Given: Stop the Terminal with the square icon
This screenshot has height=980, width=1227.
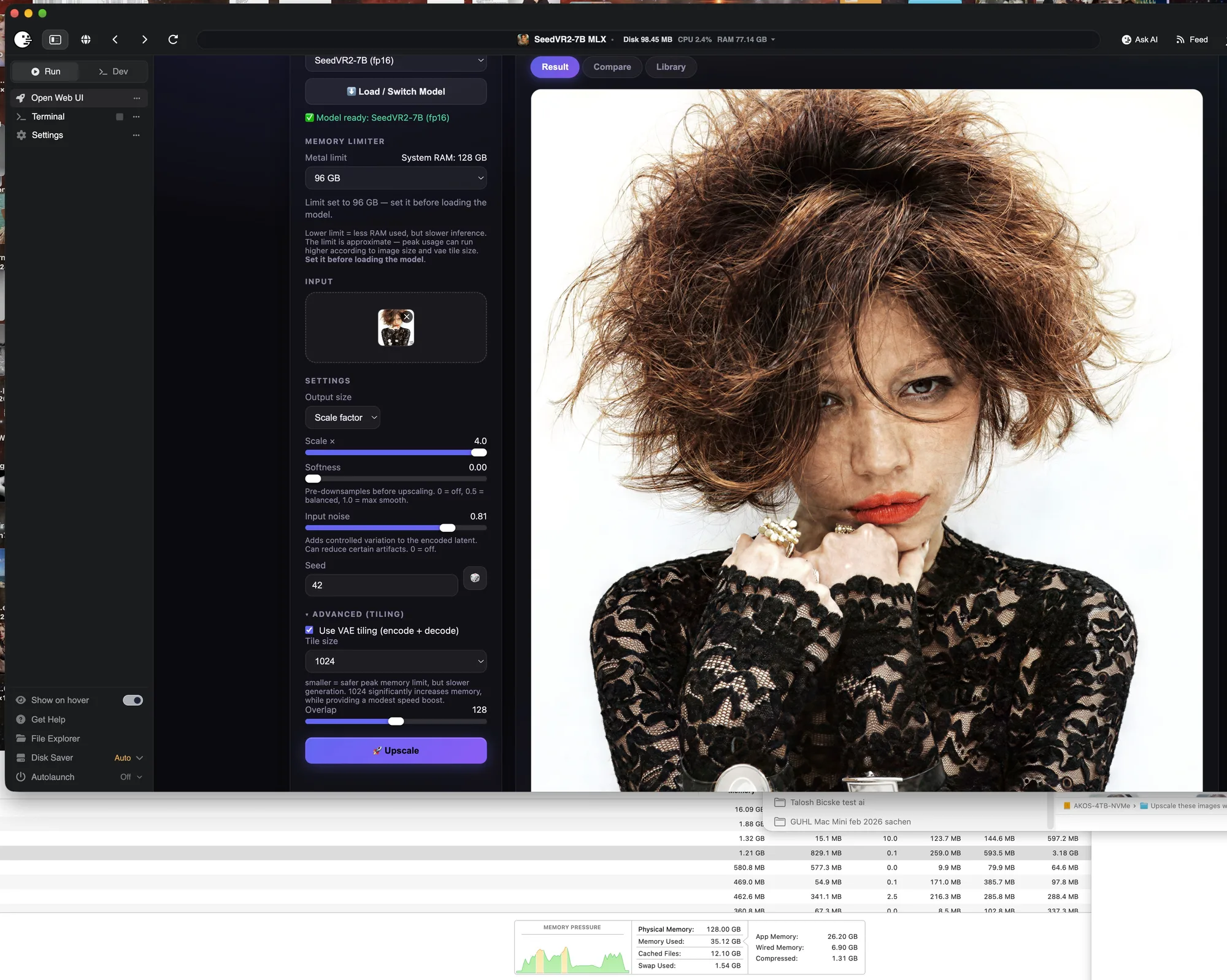Looking at the screenshot, I should coord(120,117).
